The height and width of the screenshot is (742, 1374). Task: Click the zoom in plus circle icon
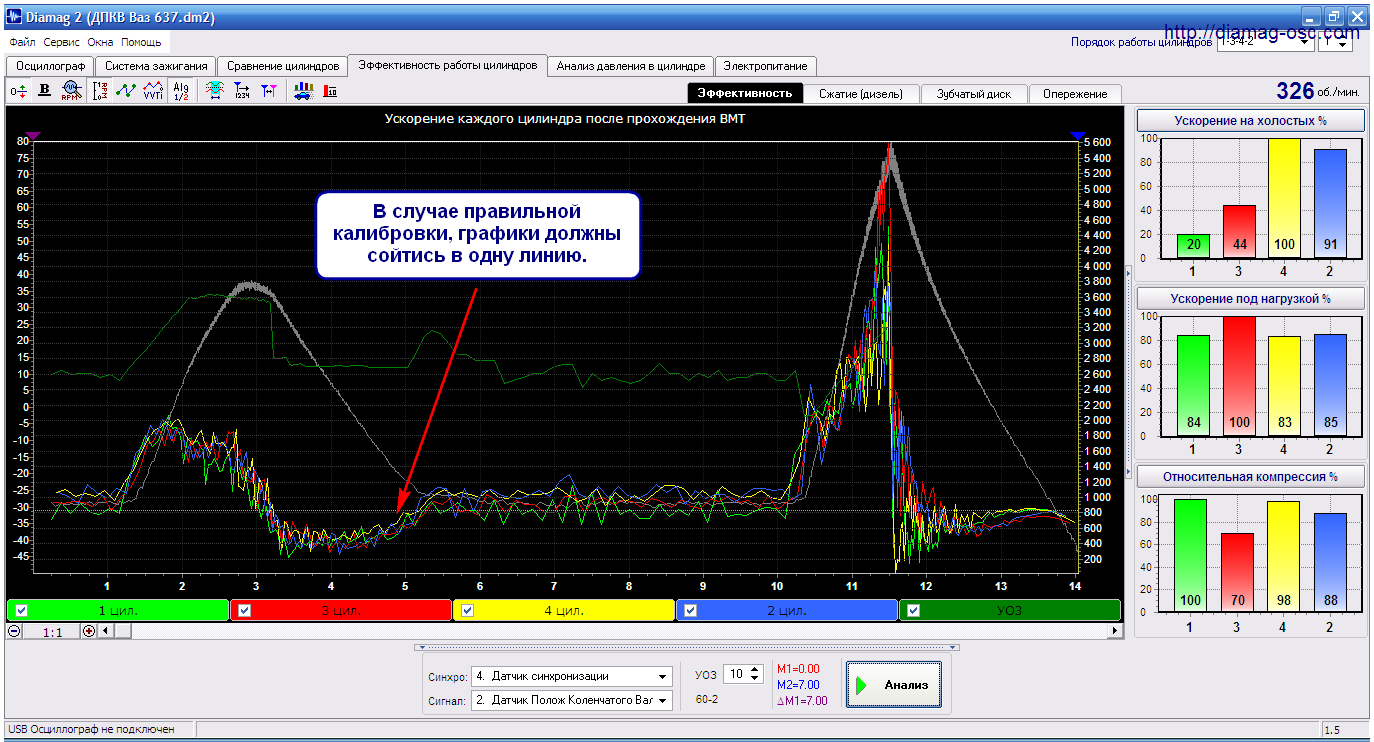coord(89,631)
